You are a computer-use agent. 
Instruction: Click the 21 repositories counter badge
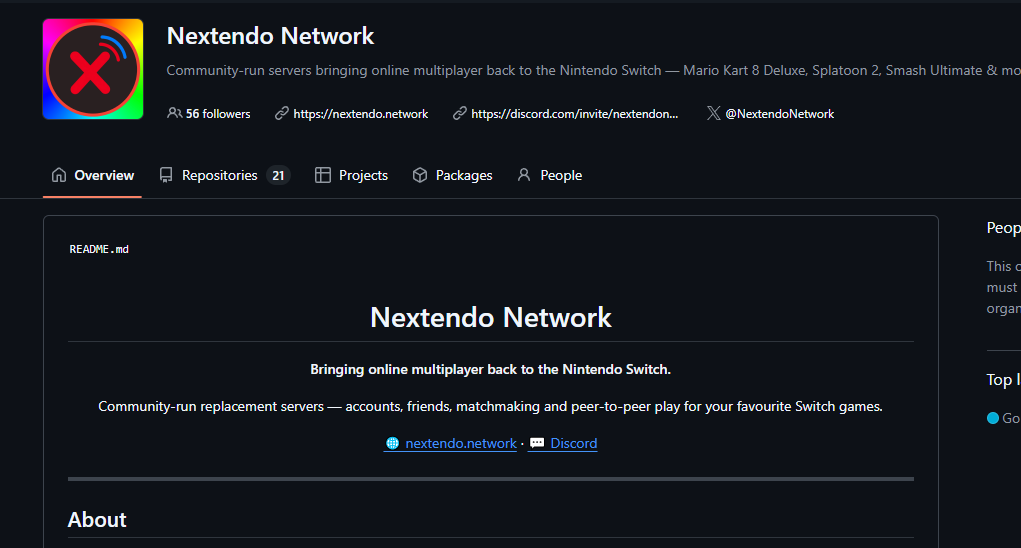[278, 175]
